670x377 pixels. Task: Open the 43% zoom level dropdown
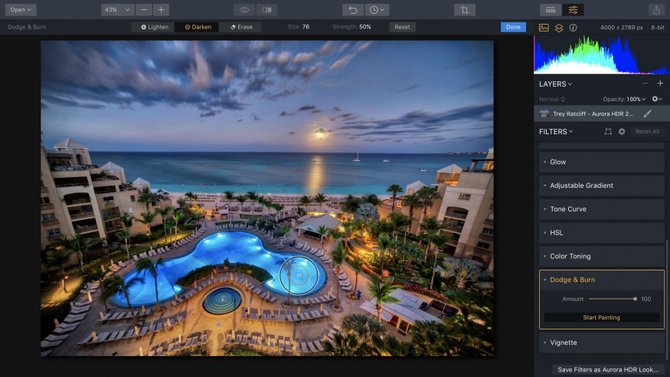pos(117,10)
